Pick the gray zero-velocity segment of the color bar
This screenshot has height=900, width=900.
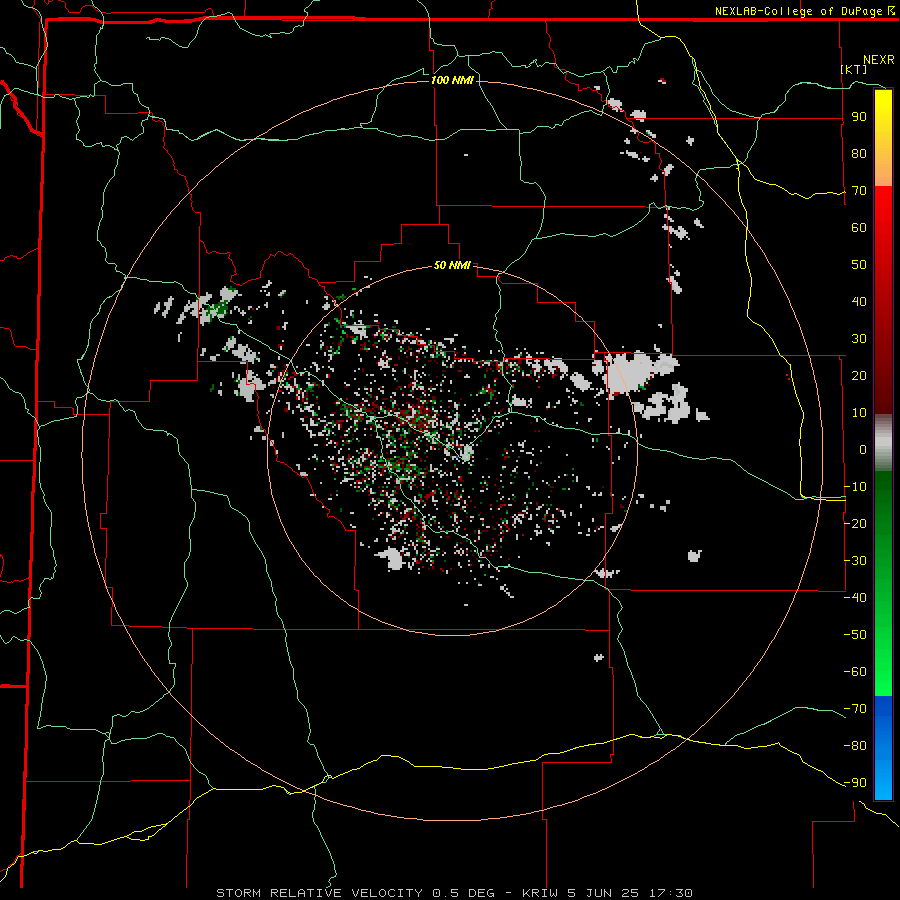pyautogui.click(x=883, y=443)
